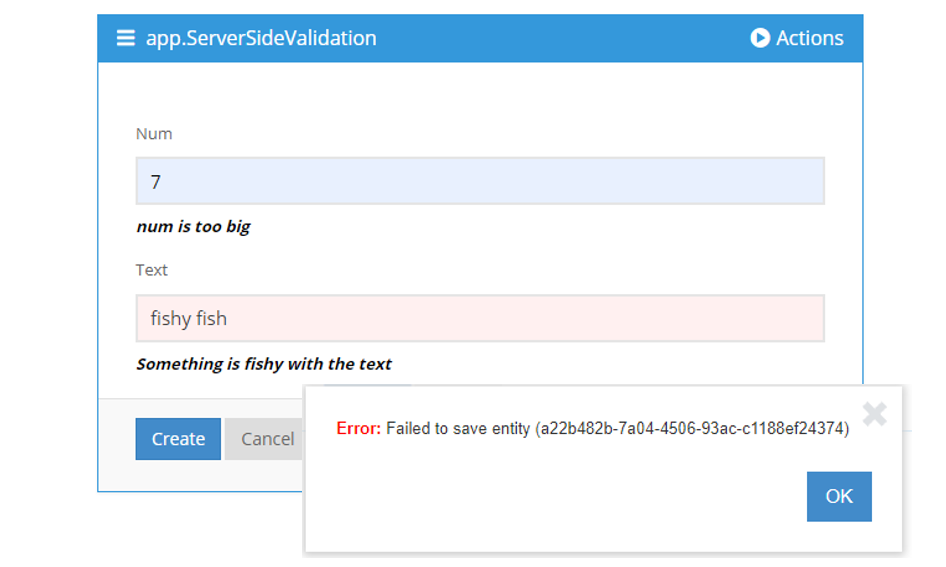The width and height of the screenshot is (946, 567).
Task: Click the Text field label
Action: 151,270
